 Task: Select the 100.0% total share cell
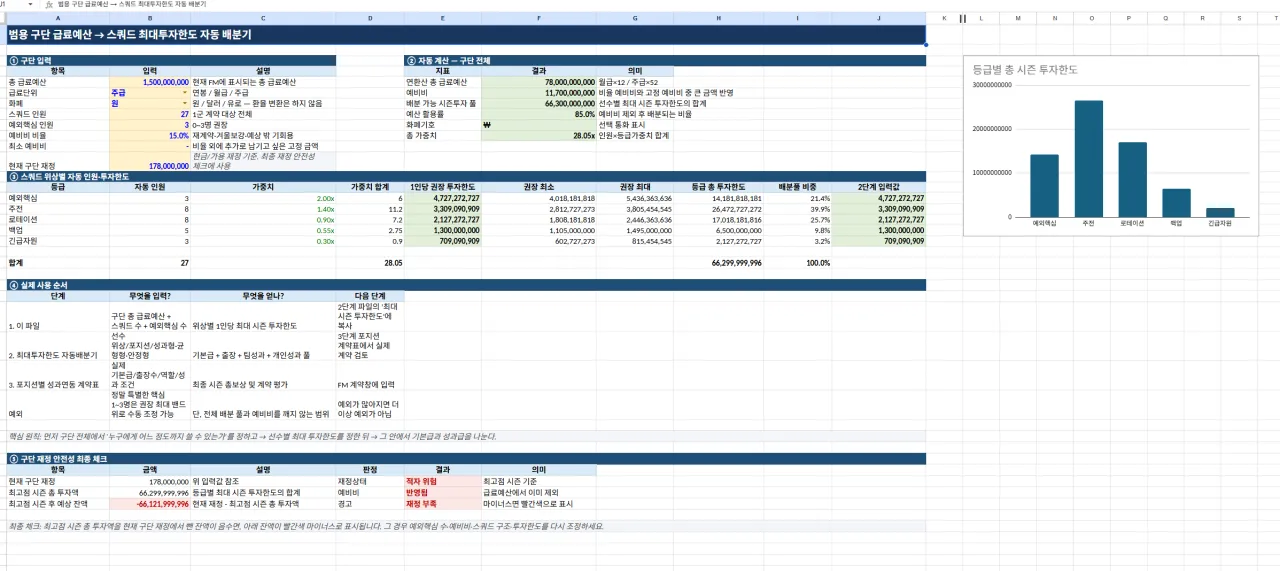pos(798,262)
